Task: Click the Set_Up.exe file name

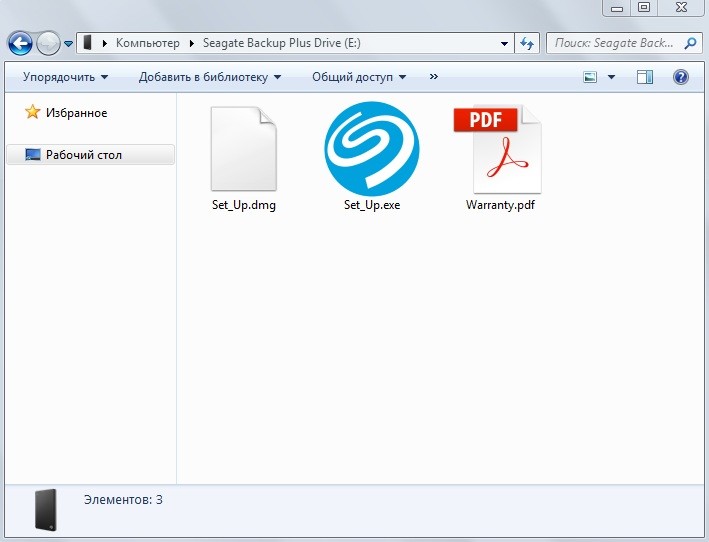Action: tap(372, 205)
